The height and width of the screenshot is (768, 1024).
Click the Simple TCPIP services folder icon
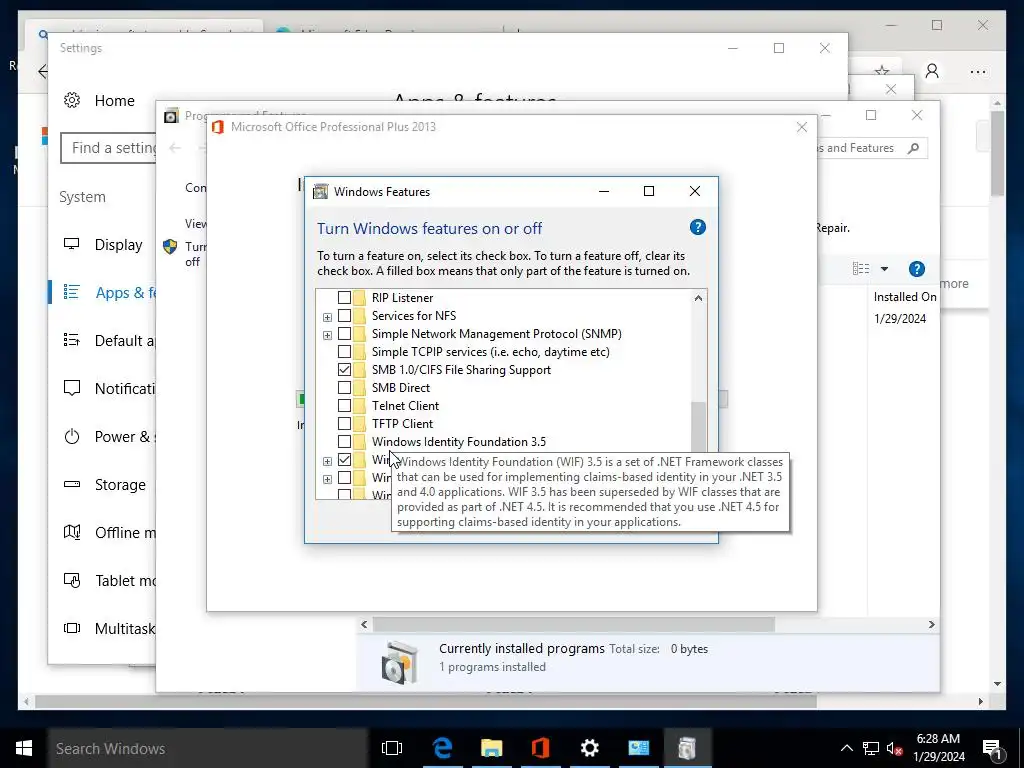tap(360, 352)
